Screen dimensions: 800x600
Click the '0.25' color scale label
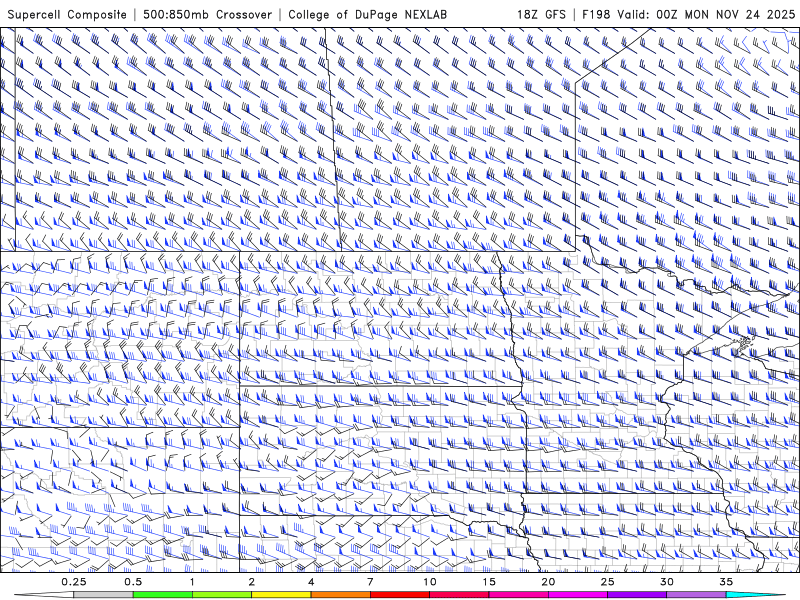[74, 582]
